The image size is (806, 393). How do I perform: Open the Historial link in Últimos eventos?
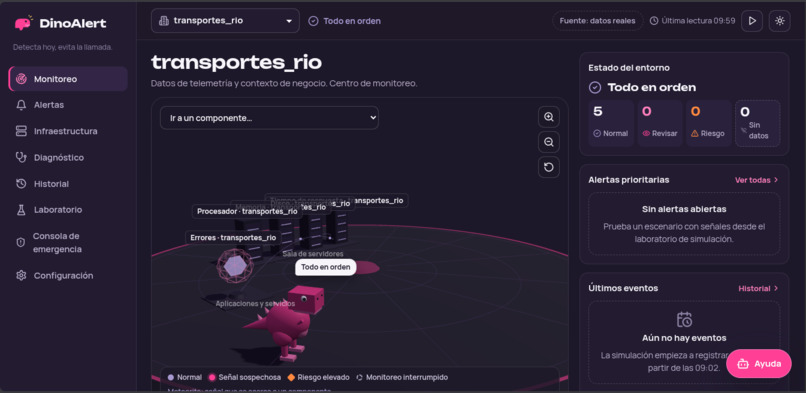[x=759, y=288]
